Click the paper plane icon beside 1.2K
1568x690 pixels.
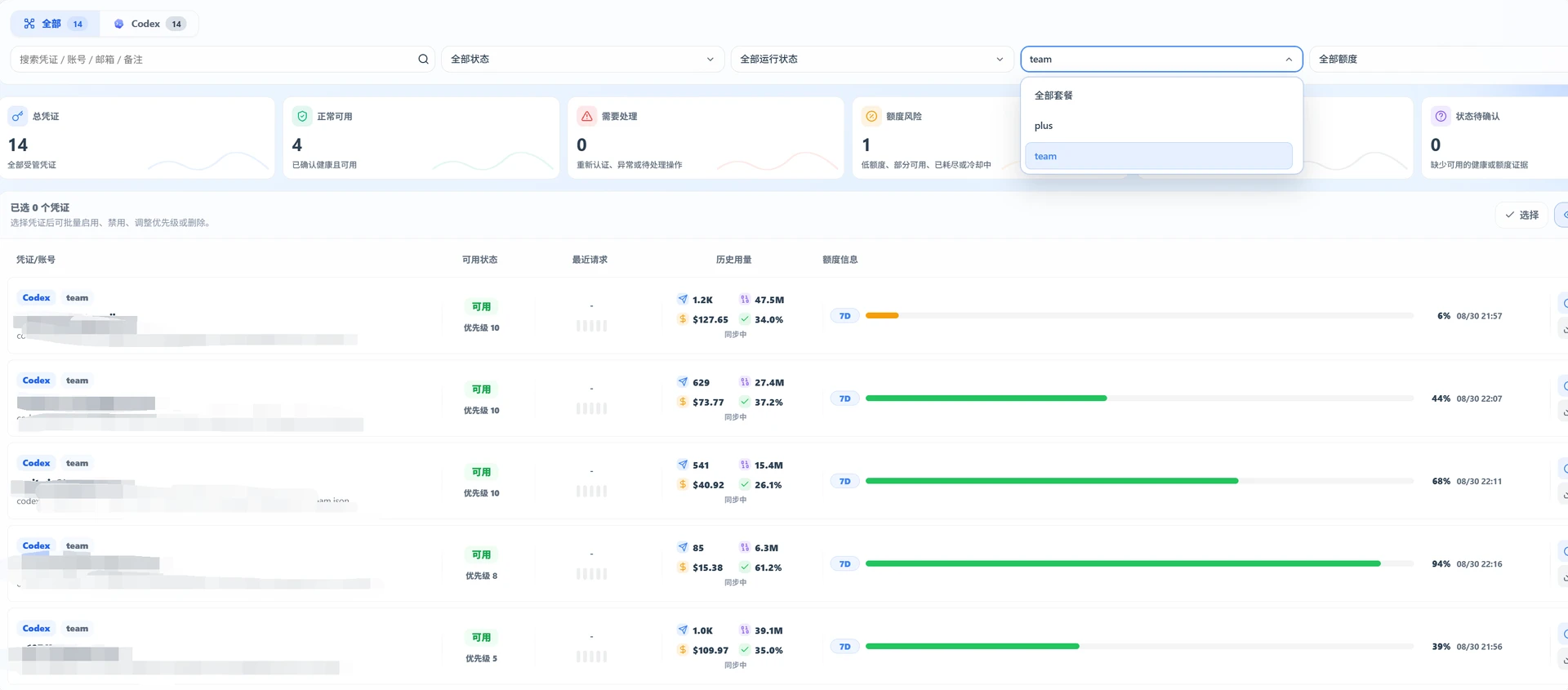(683, 299)
